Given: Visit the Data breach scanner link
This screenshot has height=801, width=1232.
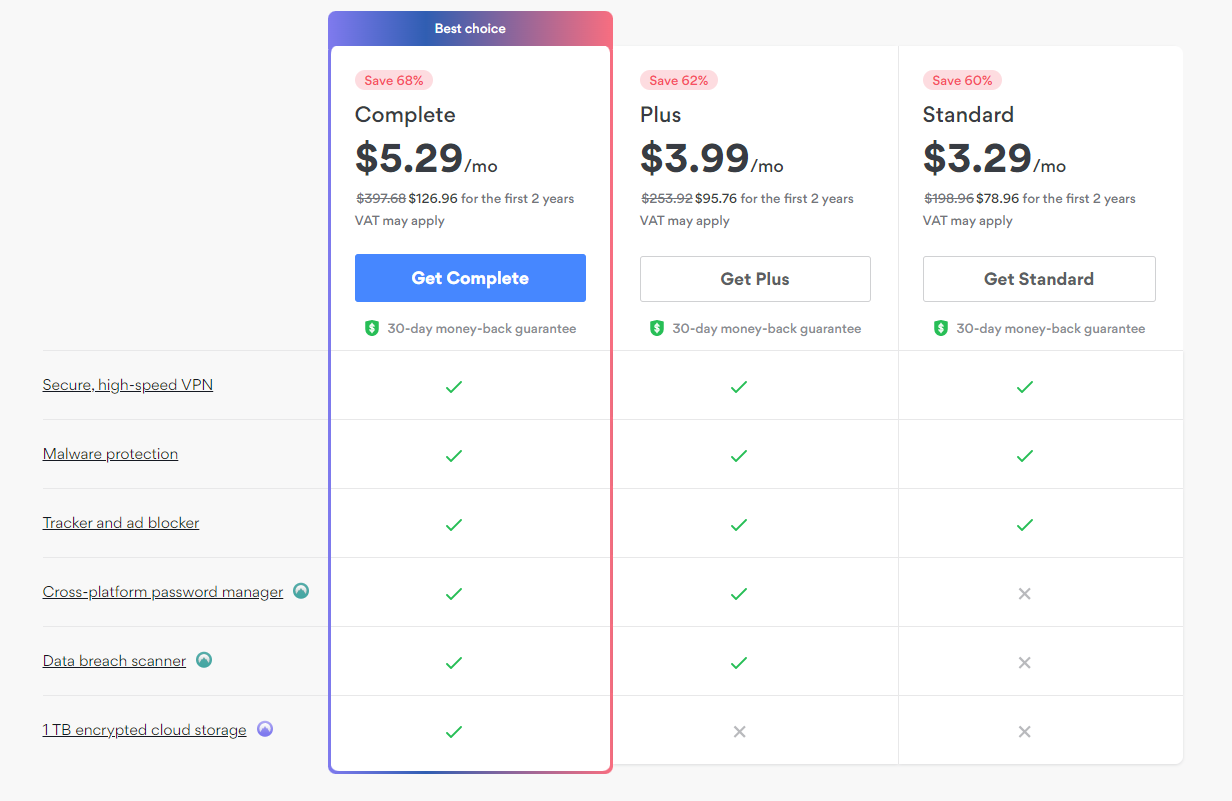Looking at the screenshot, I should [114, 661].
